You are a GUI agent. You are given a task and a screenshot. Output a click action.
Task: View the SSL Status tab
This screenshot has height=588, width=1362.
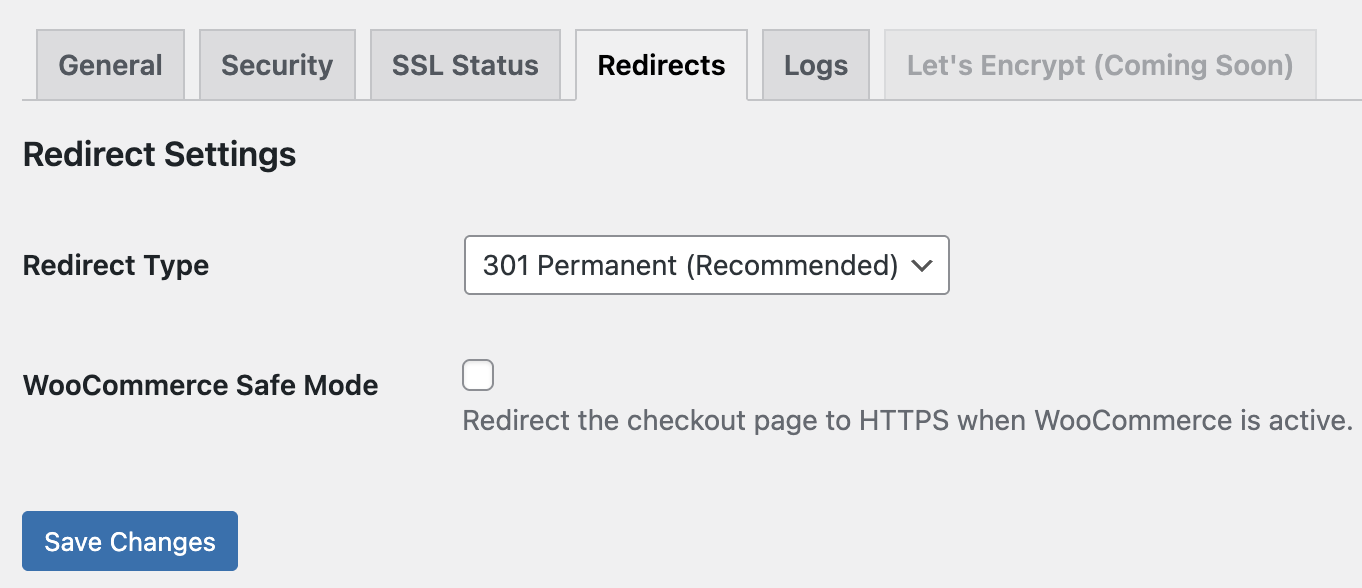(465, 64)
